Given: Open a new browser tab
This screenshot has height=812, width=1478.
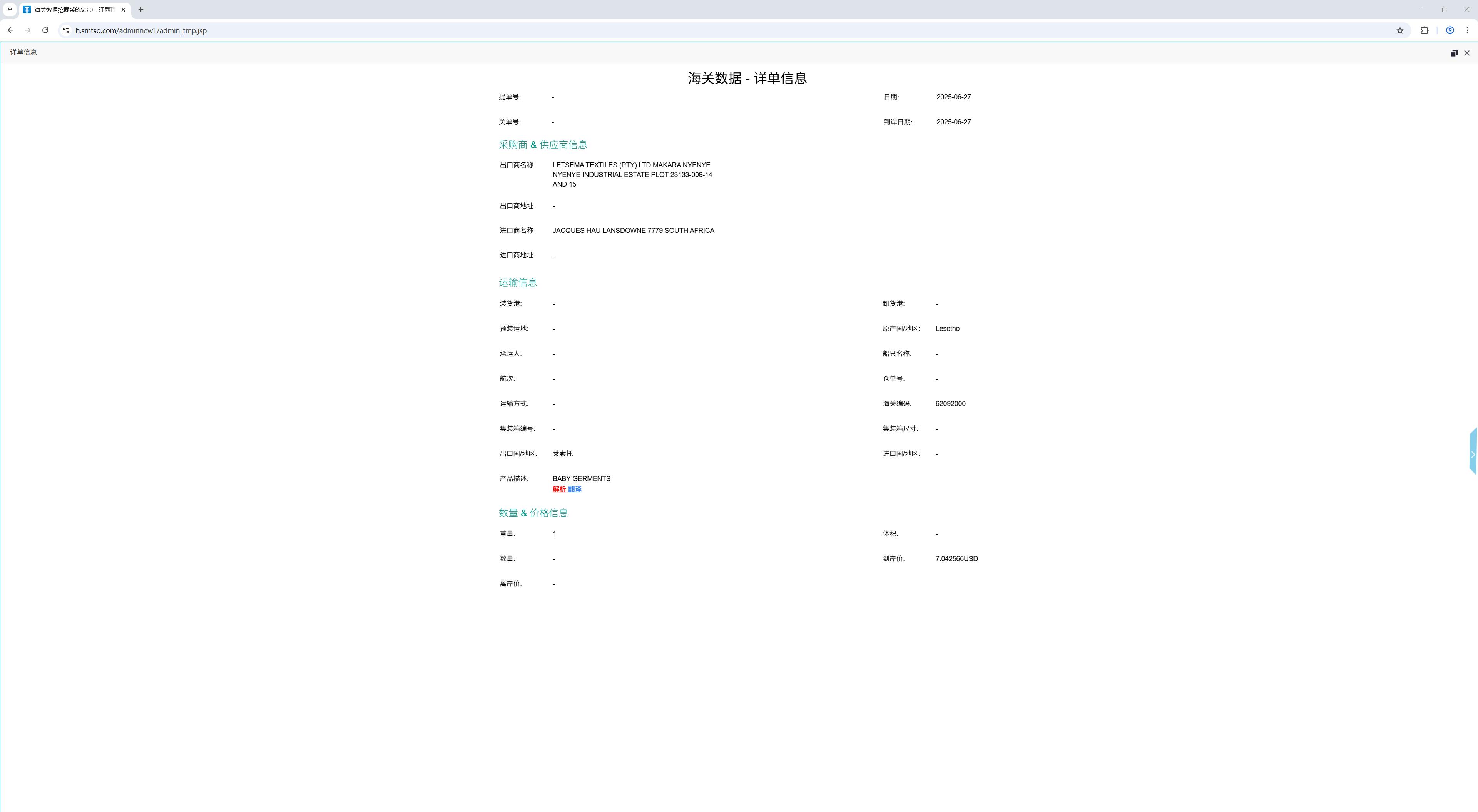Looking at the screenshot, I should 140,10.
